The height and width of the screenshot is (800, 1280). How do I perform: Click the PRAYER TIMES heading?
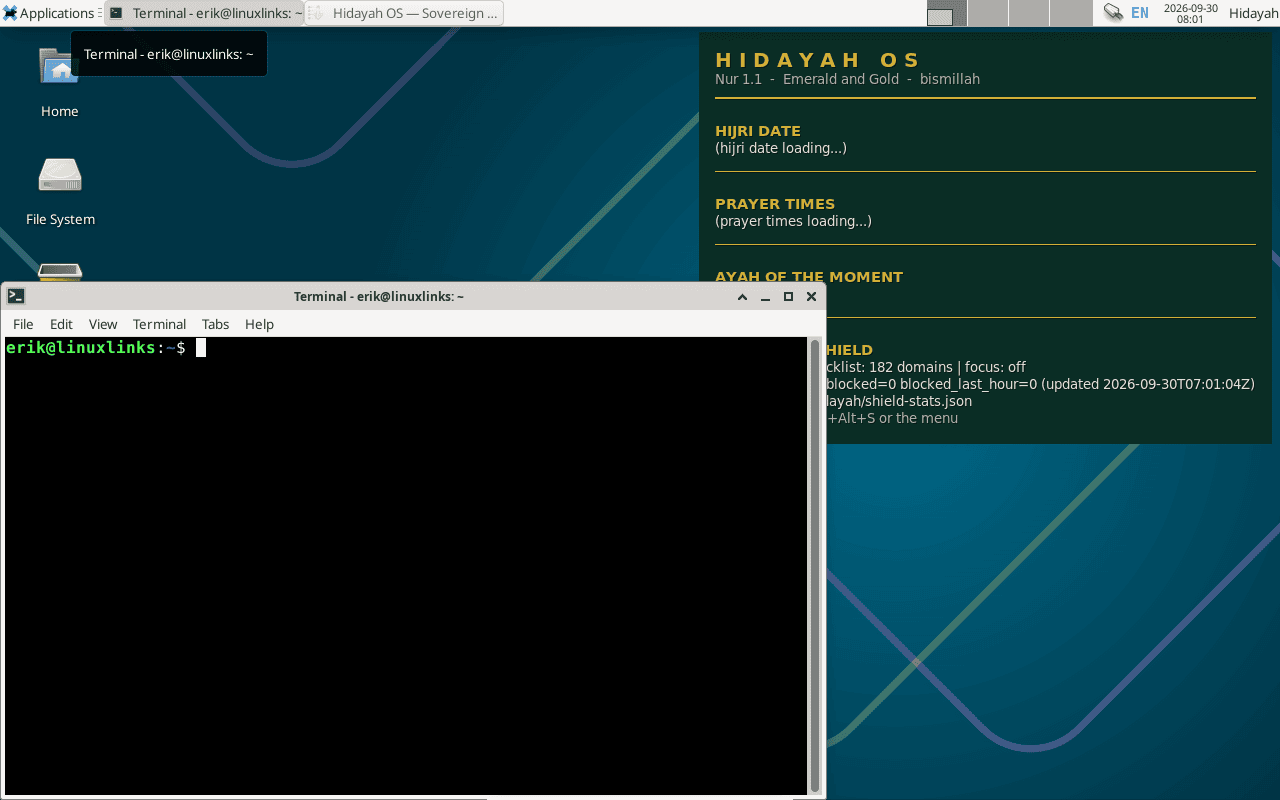coord(775,204)
